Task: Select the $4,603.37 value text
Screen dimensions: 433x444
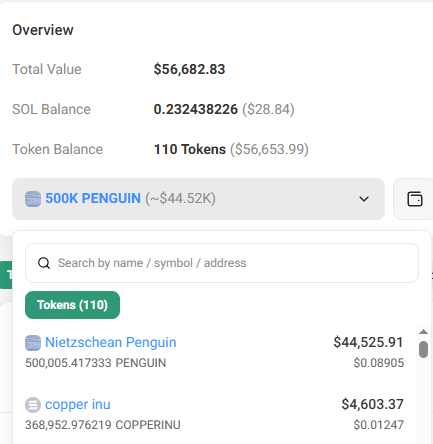Action: pos(372,404)
